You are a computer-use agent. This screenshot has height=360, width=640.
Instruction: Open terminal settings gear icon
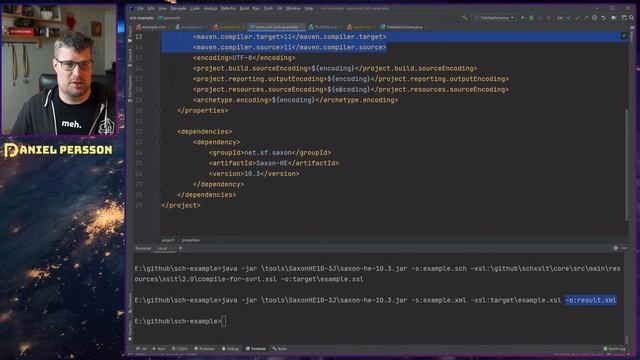(x=616, y=248)
